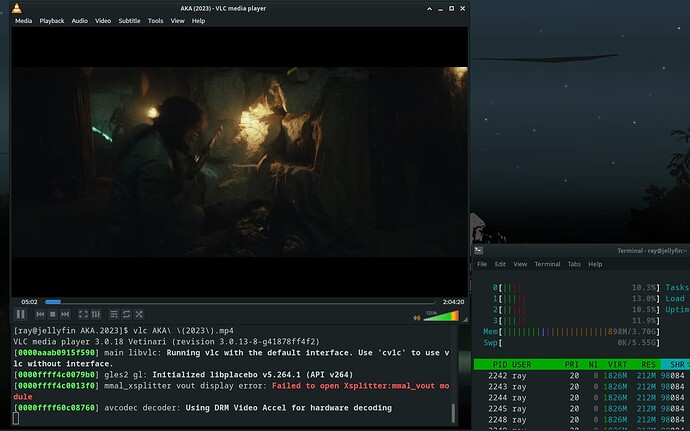The width and height of the screenshot is (690, 431).
Task: Click htop Tasks label
Action: [x=677, y=287]
